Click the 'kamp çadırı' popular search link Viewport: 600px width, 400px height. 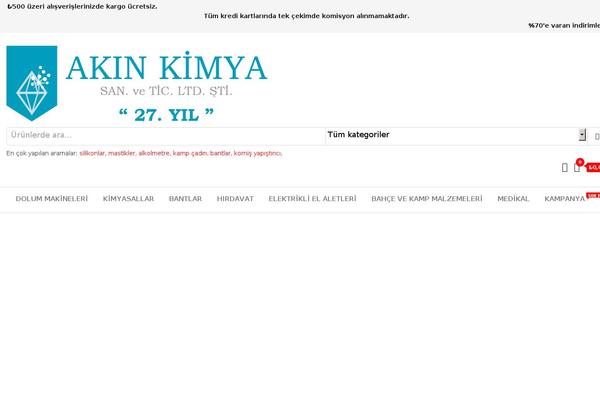tap(190, 153)
